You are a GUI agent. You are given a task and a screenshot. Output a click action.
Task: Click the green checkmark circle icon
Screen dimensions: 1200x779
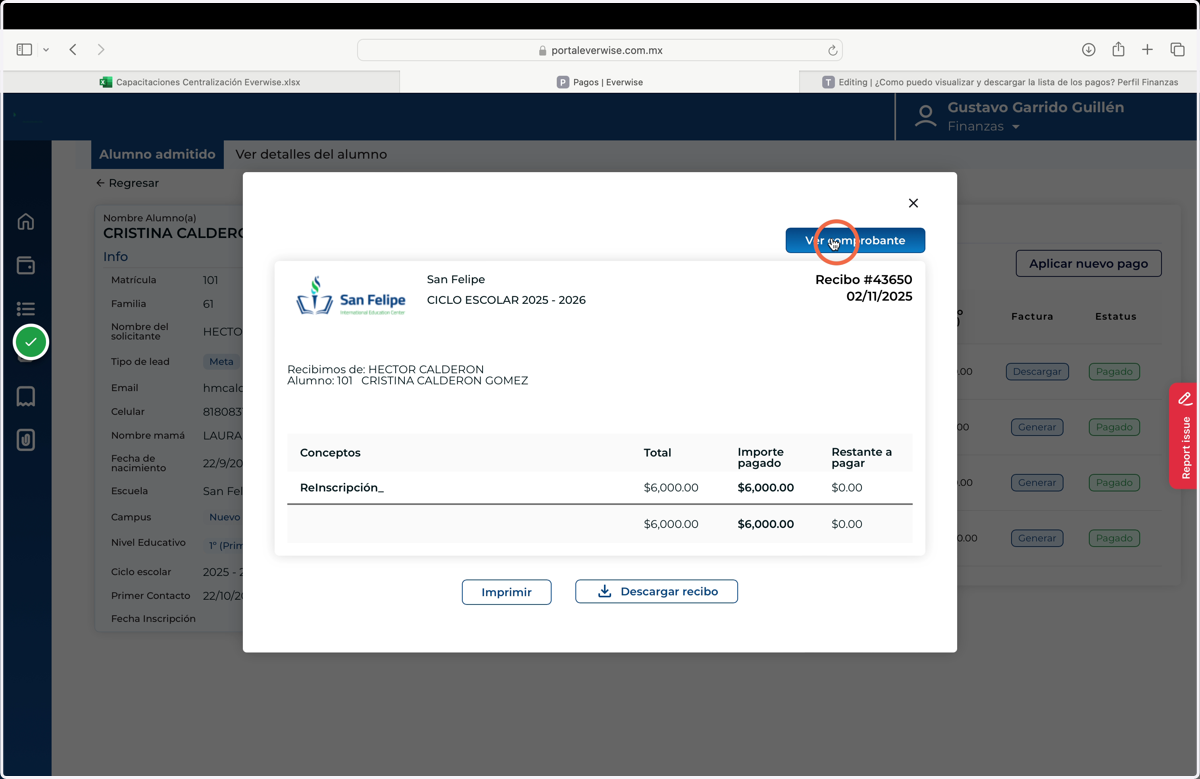[x=31, y=342]
